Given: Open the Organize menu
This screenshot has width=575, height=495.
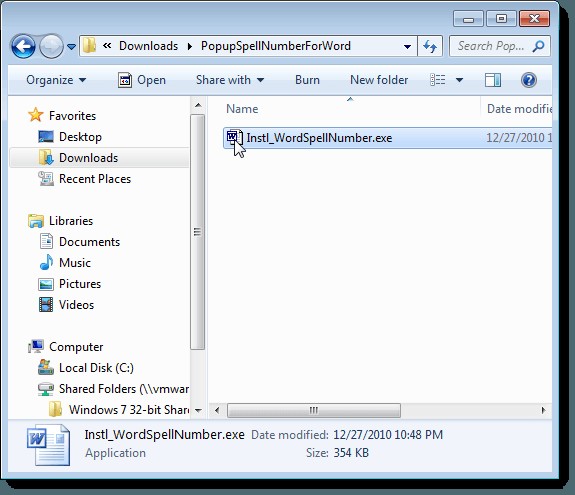Looking at the screenshot, I should click(x=56, y=80).
